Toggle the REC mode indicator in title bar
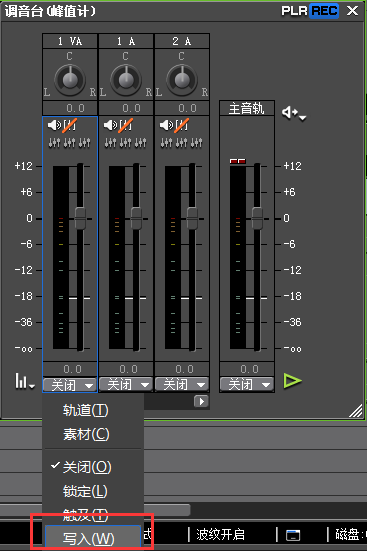This screenshot has height=551, width=367. pyautogui.click(x=324, y=11)
